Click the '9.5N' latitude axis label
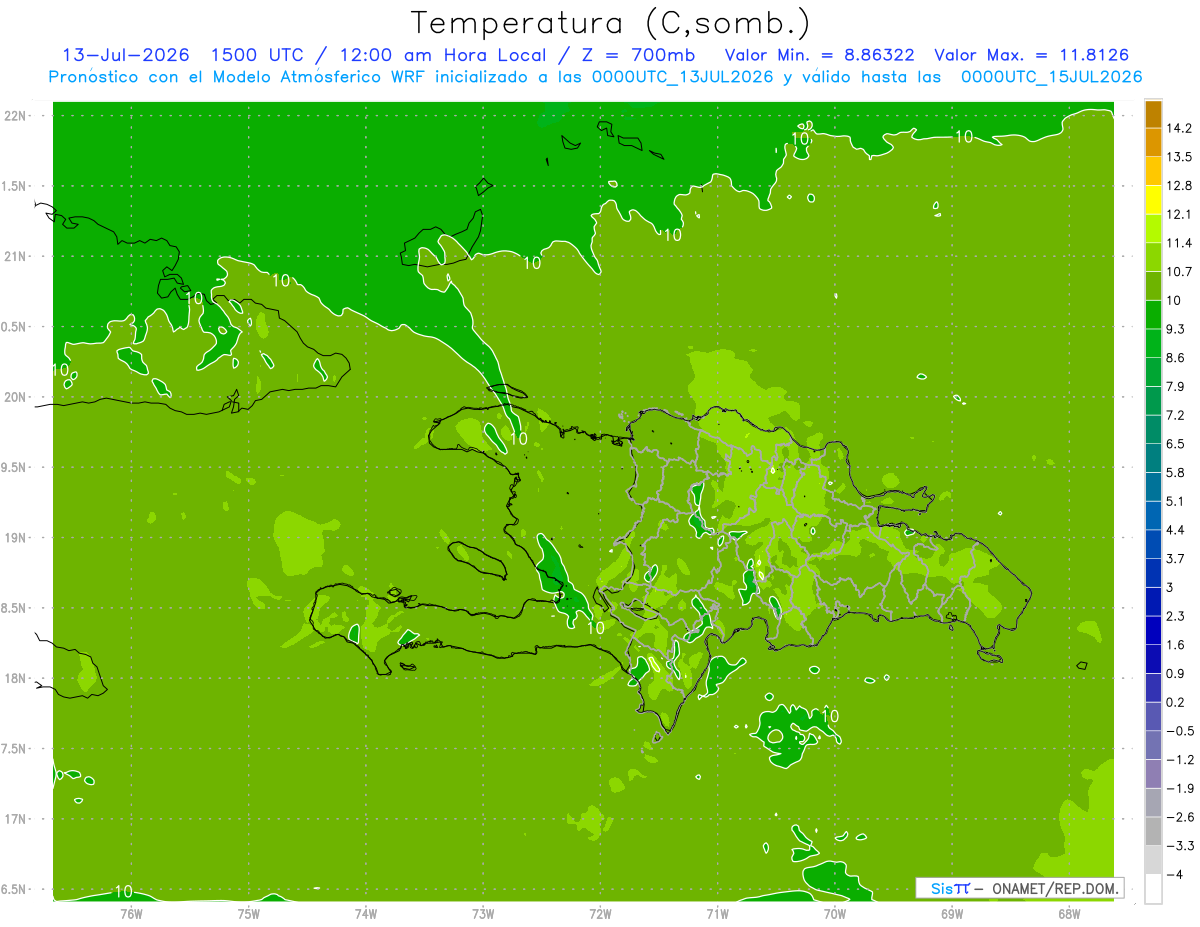Screen dimensions: 1200x927 pyautogui.click(x=14, y=468)
